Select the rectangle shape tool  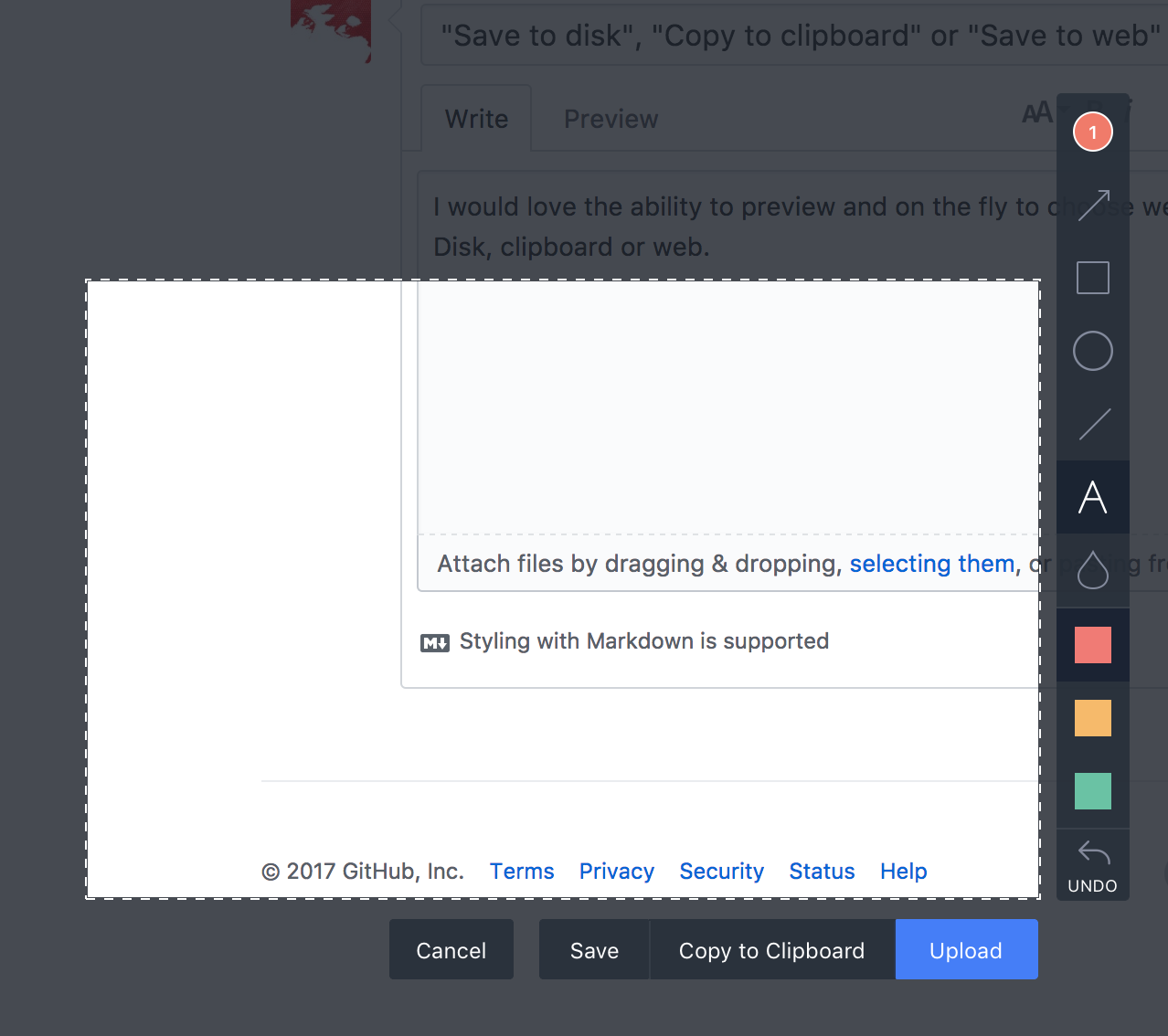coord(1093,278)
